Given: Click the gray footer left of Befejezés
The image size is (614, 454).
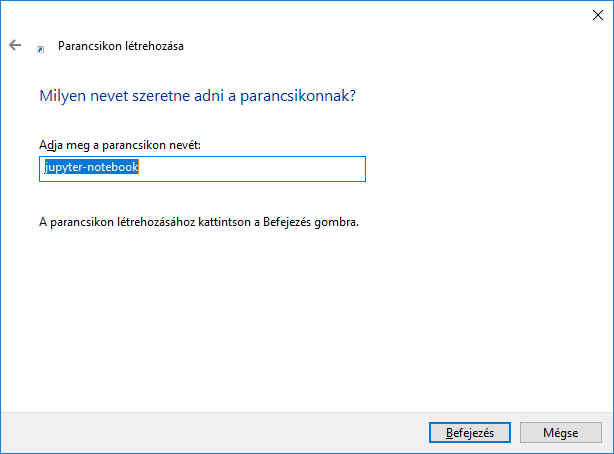Looking at the screenshot, I should pyautogui.click(x=200, y=432).
